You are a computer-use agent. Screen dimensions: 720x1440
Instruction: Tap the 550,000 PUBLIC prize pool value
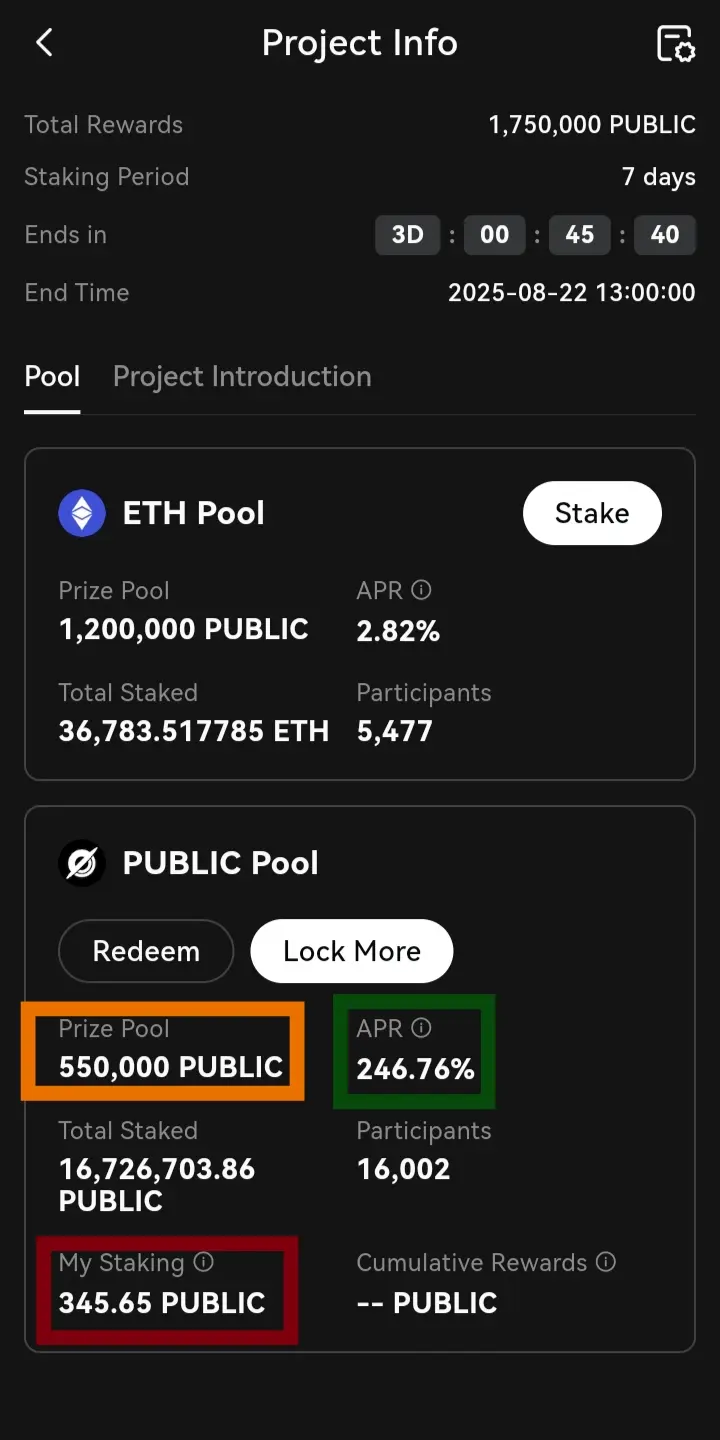(x=171, y=1067)
